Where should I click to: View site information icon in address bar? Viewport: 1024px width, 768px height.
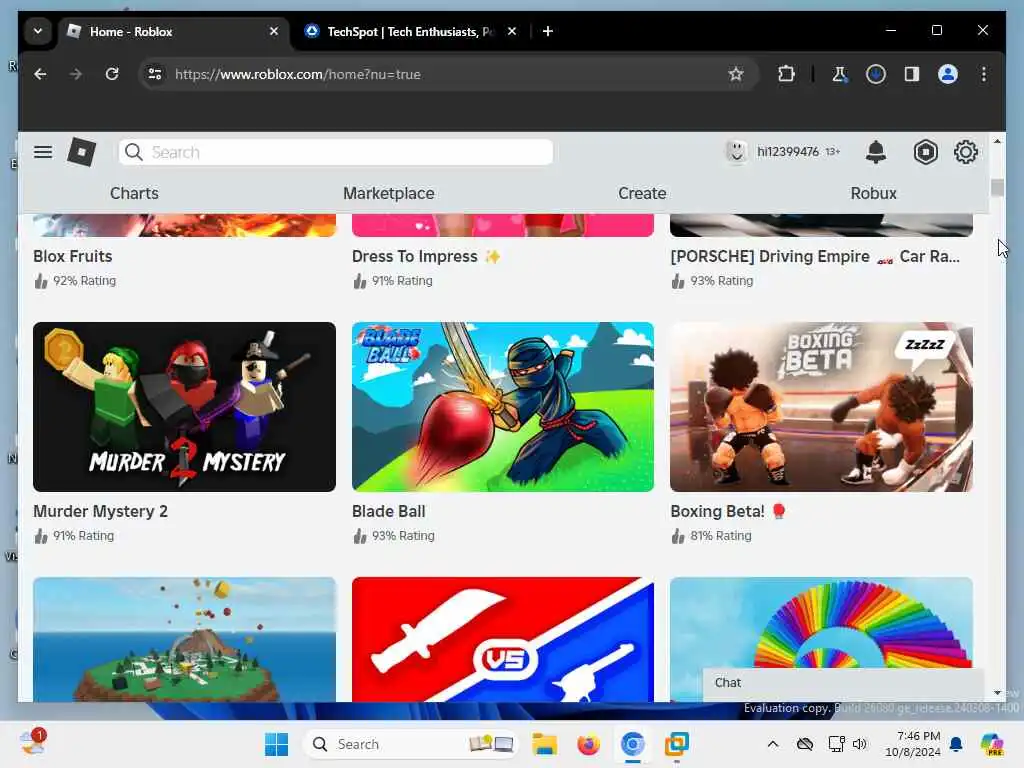tap(155, 74)
